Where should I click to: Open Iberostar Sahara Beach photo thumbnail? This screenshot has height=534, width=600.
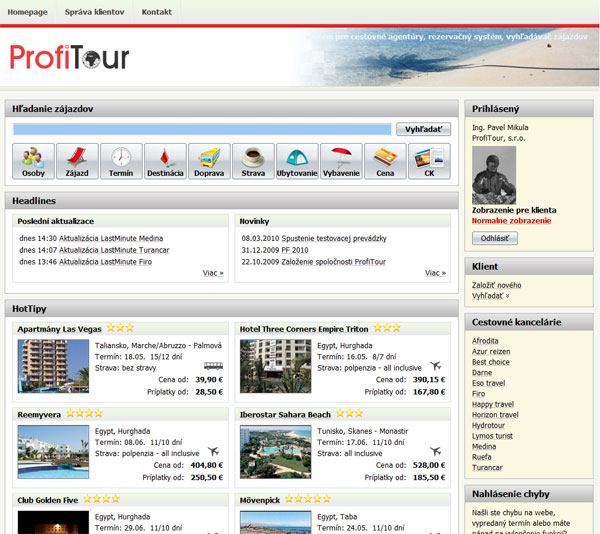276,452
